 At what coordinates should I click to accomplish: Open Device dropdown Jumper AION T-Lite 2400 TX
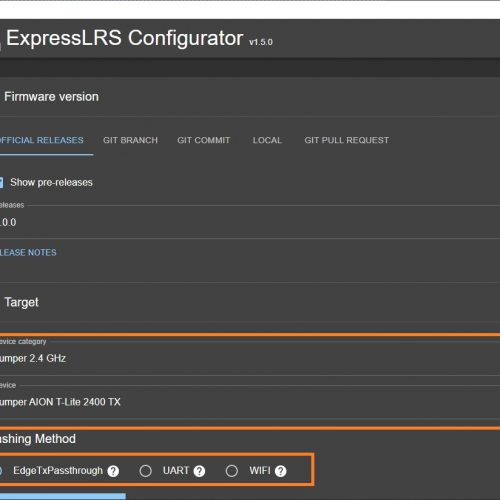(x=250, y=402)
